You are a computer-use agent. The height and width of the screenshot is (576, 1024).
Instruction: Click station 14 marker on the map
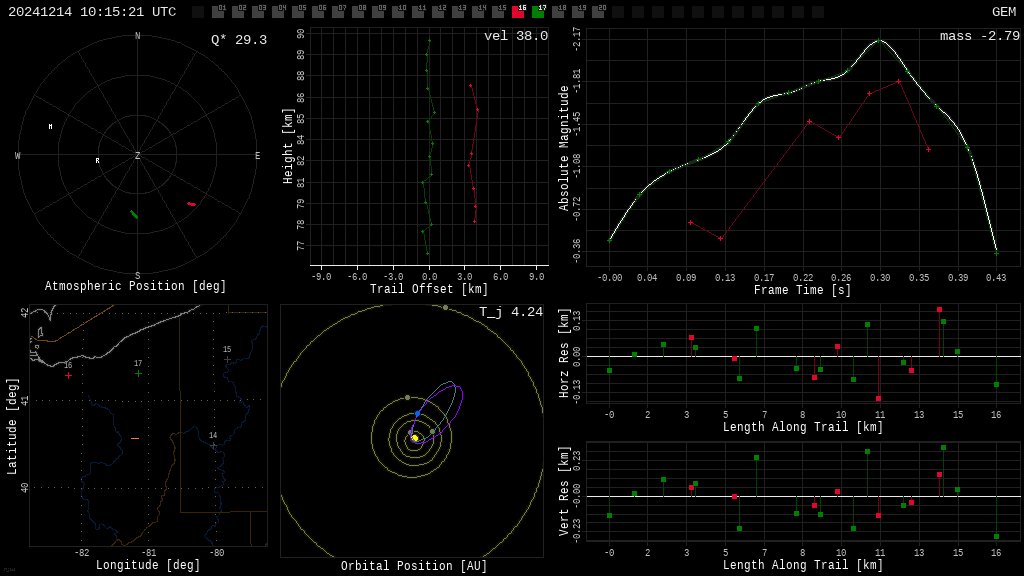pos(214,445)
